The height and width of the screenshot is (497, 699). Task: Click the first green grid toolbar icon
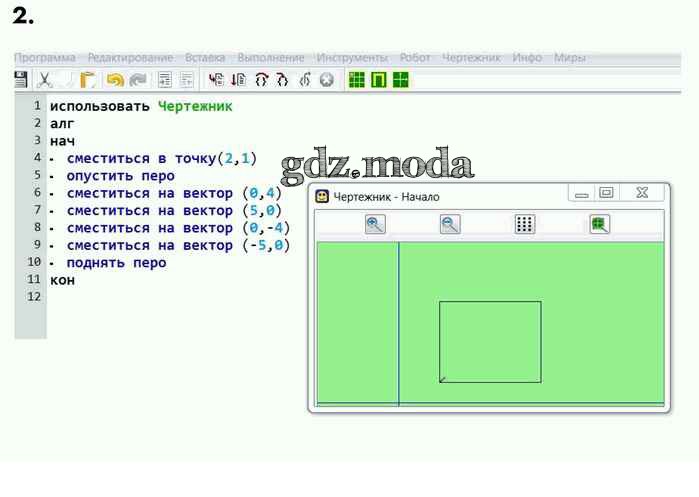click(356, 80)
